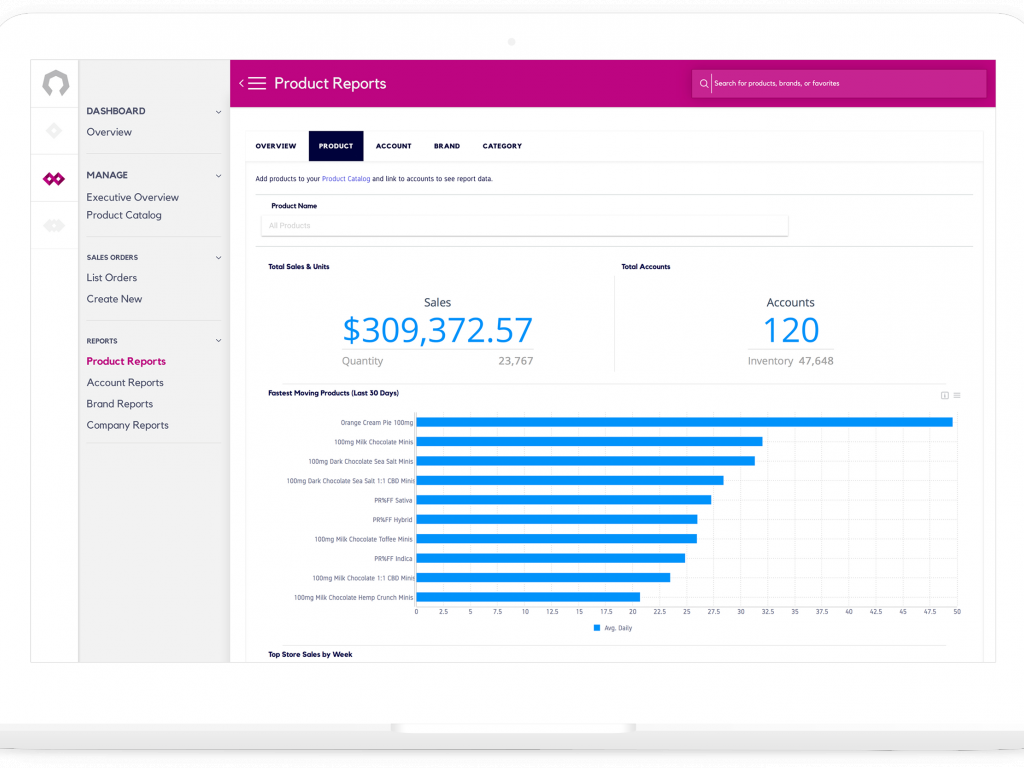Image resolution: width=1024 pixels, height=768 pixels.
Task: Toggle the Avg. Daily legend series
Action: point(613,628)
